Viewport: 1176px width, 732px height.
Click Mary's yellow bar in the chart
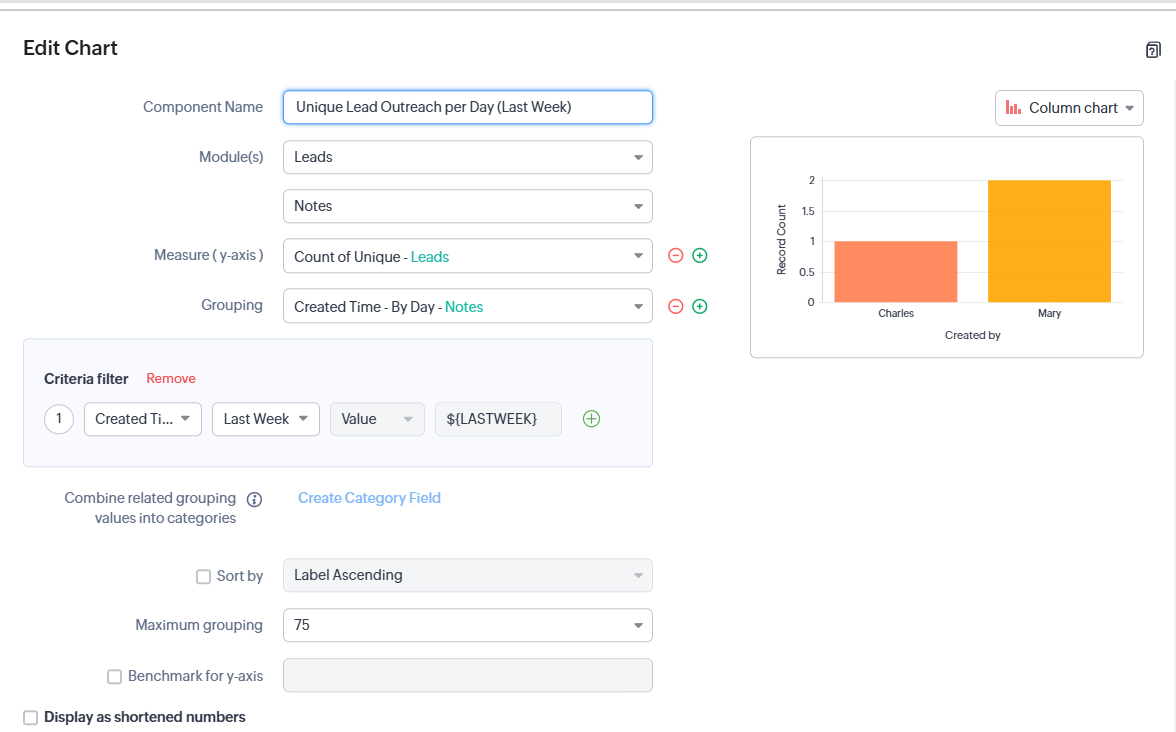point(1049,241)
